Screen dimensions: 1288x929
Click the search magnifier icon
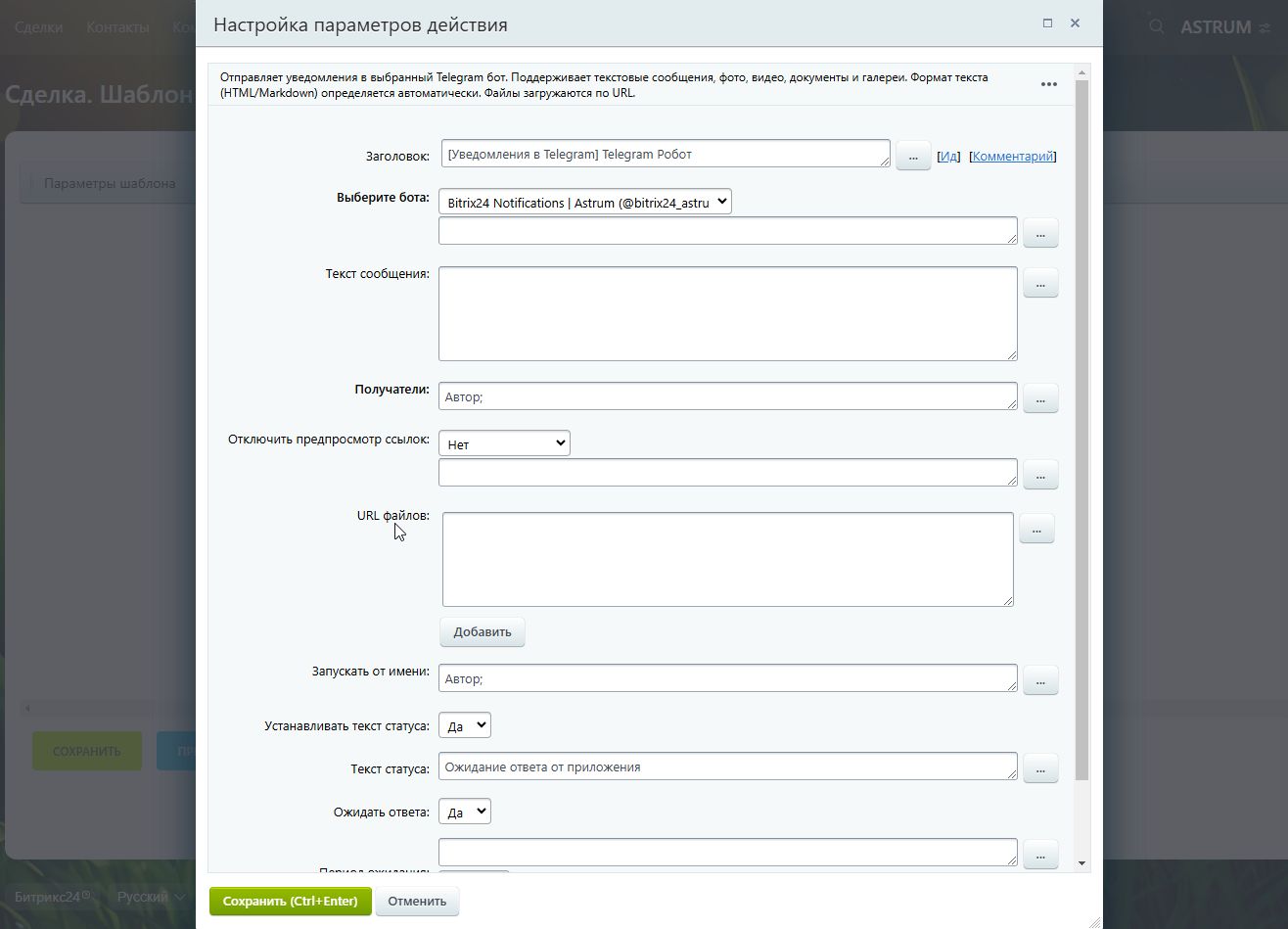click(1156, 26)
